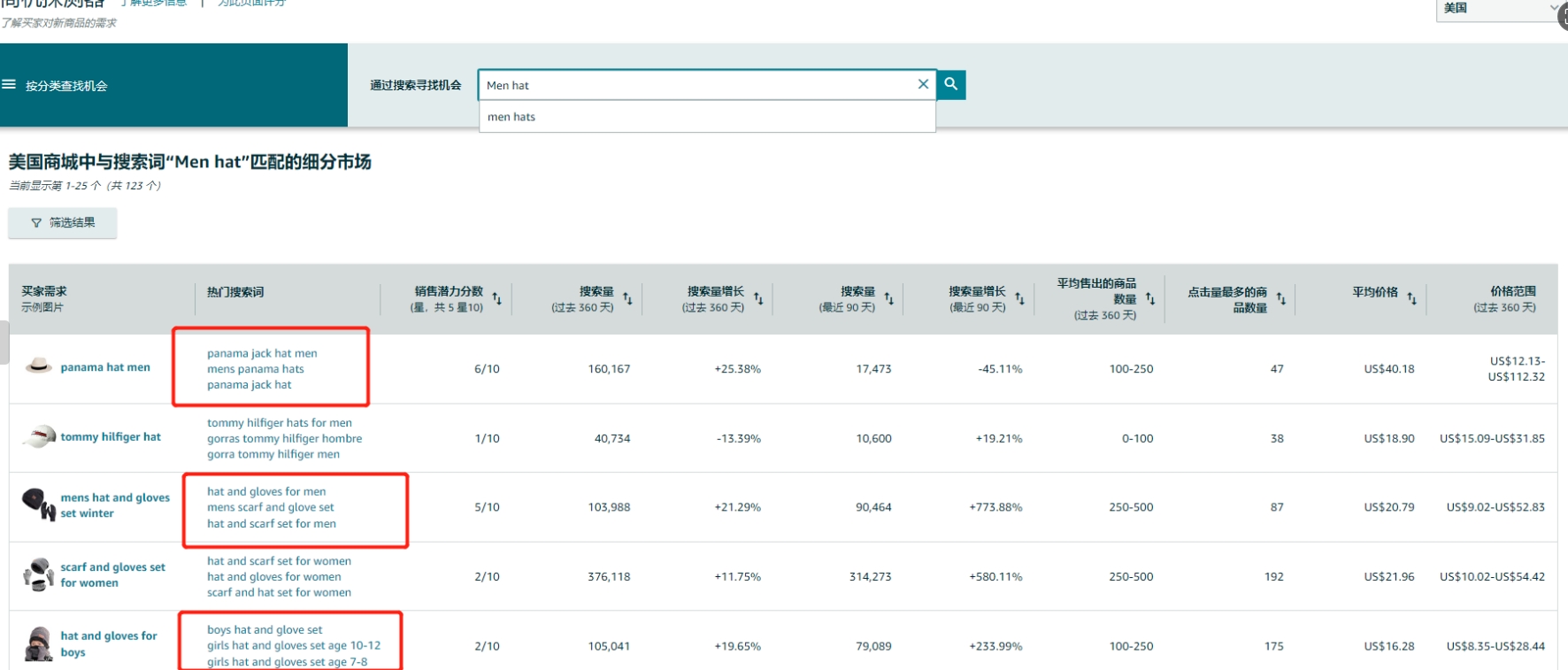Sort by search volume past 360 days
The height and width of the screenshot is (670, 1568).
(x=627, y=299)
